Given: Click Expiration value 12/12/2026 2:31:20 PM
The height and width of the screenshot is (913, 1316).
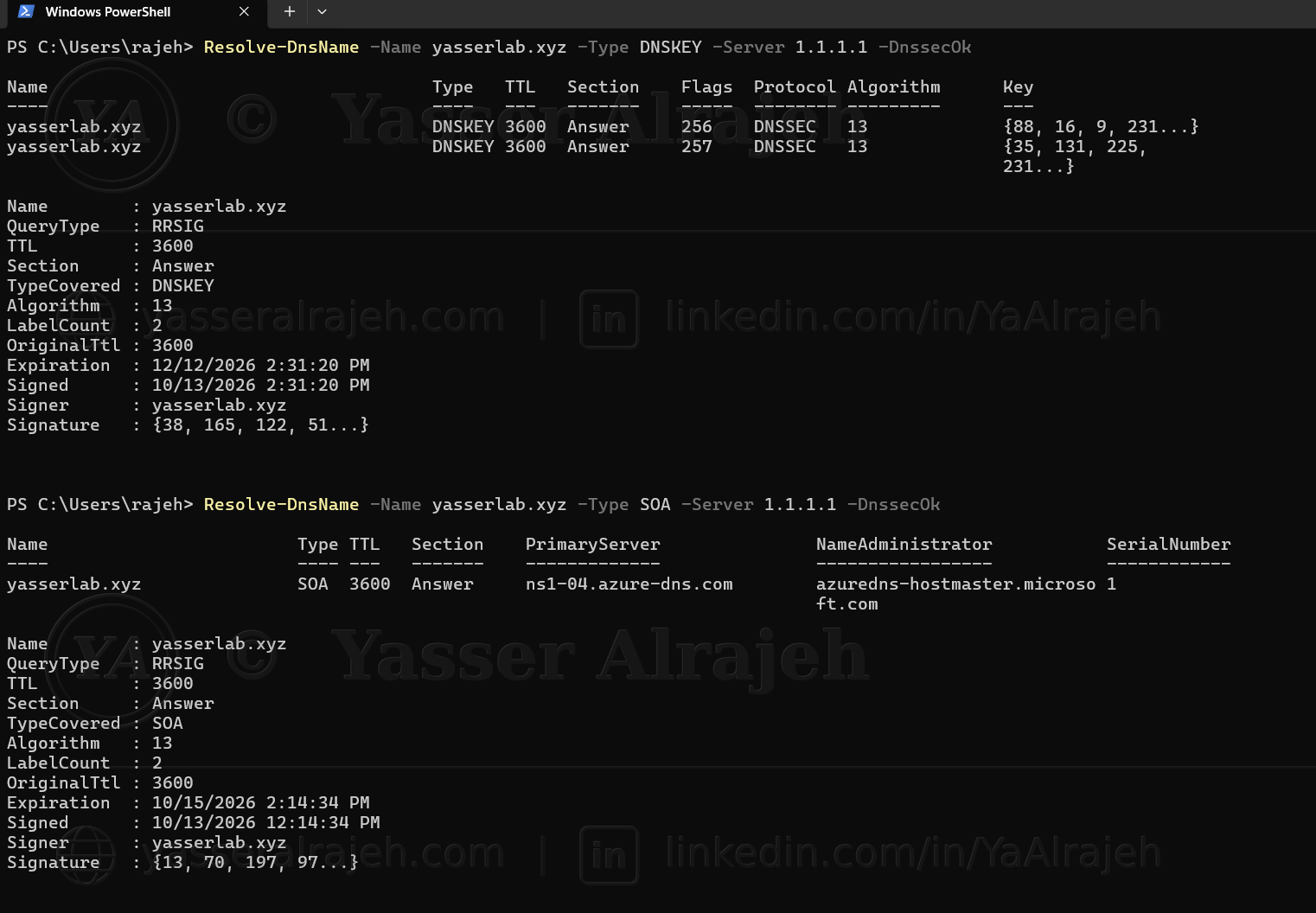Looking at the screenshot, I should point(260,365).
